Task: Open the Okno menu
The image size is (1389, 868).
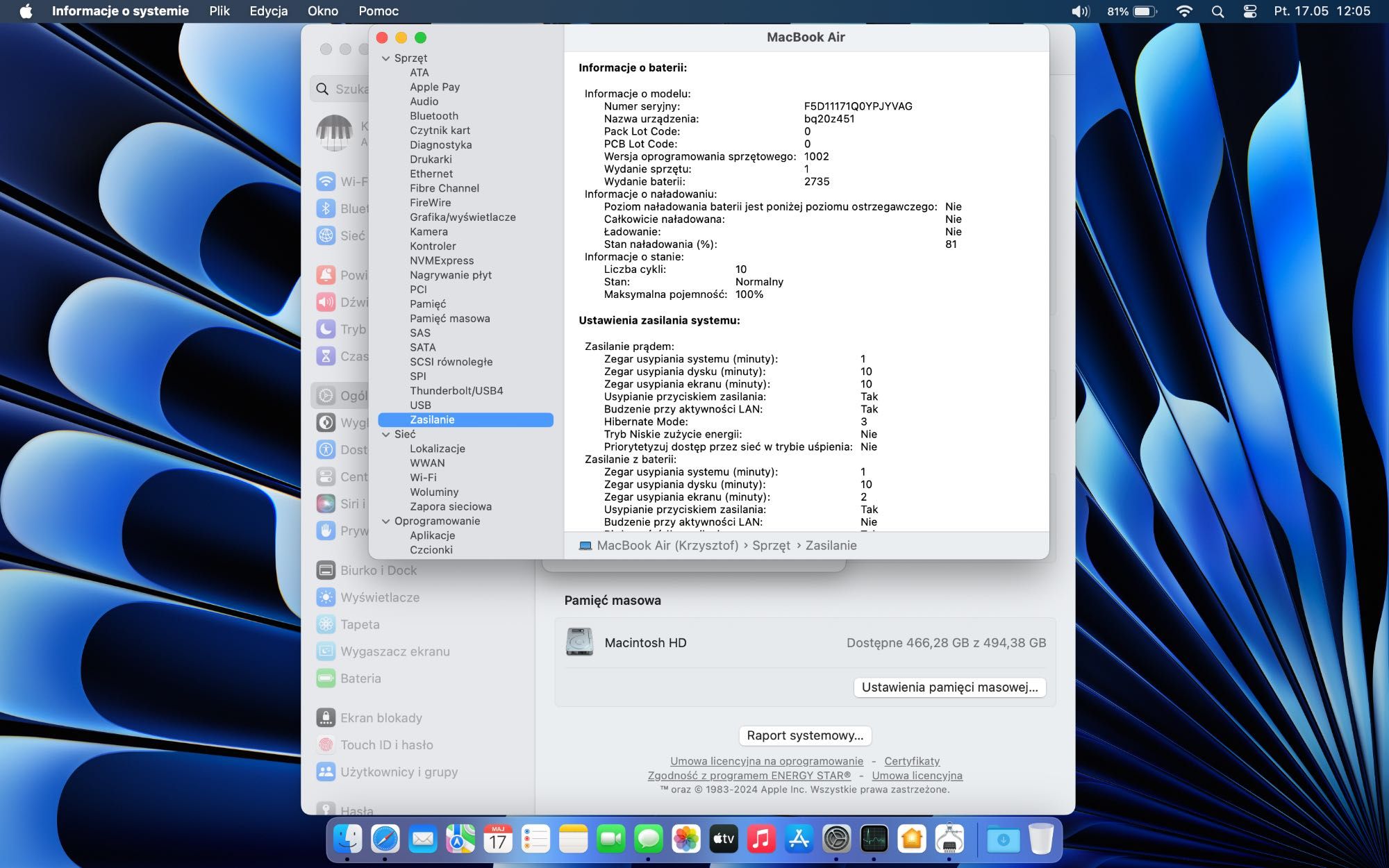Action: pos(323,11)
